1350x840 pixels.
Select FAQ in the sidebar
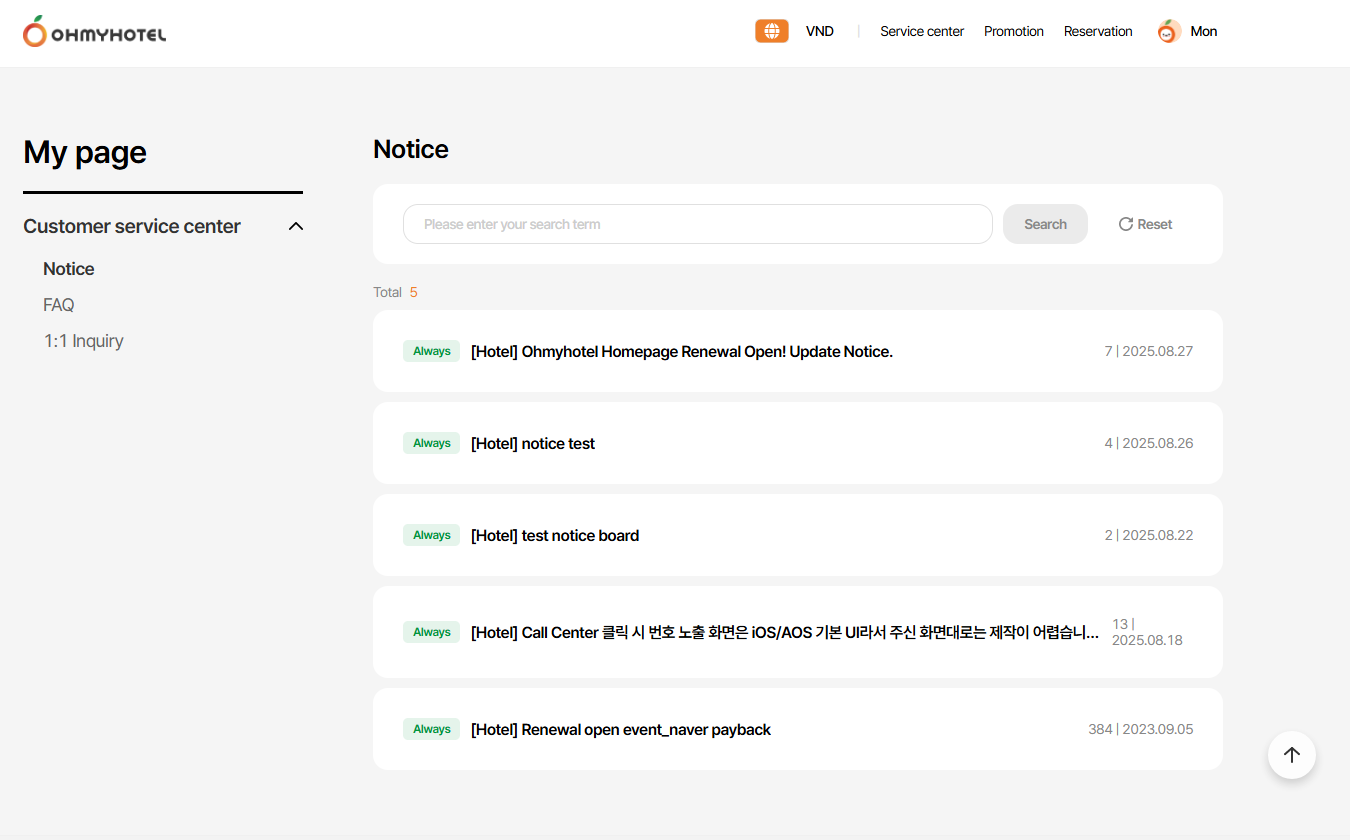pyautogui.click(x=59, y=305)
